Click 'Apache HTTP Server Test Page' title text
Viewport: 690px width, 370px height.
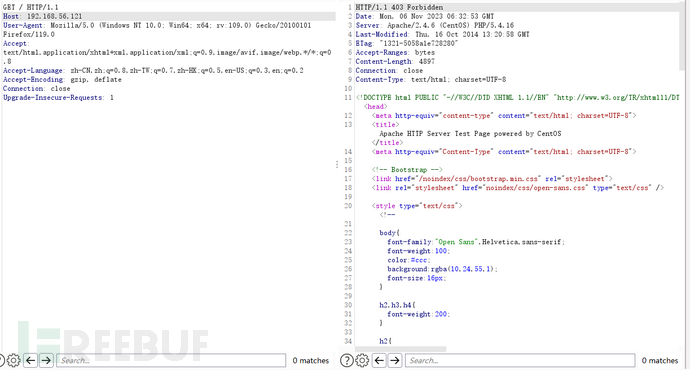point(470,134)
